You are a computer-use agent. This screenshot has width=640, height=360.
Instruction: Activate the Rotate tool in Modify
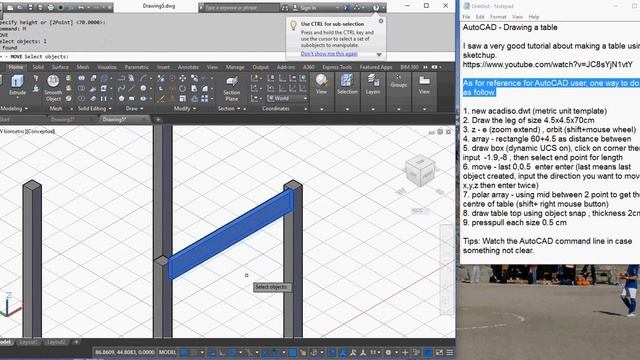182,88
